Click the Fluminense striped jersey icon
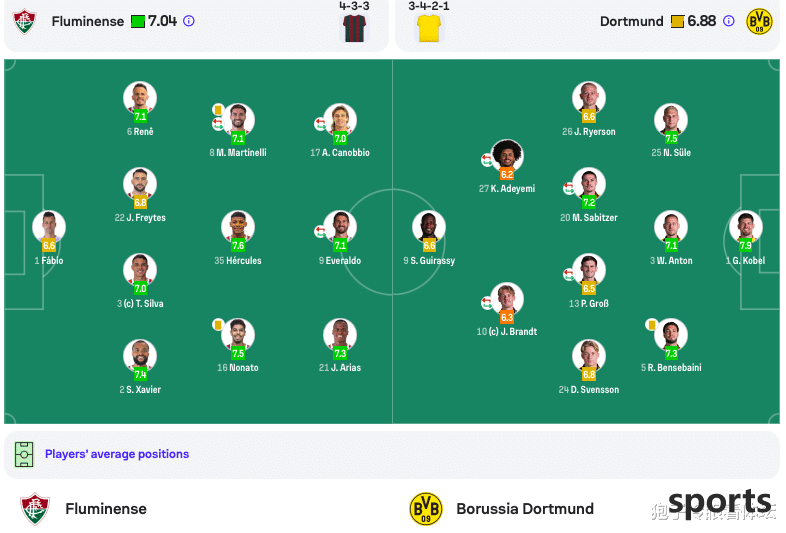Image resolution: width=786 pixels, height=533 pixels. tap(354, 28)
